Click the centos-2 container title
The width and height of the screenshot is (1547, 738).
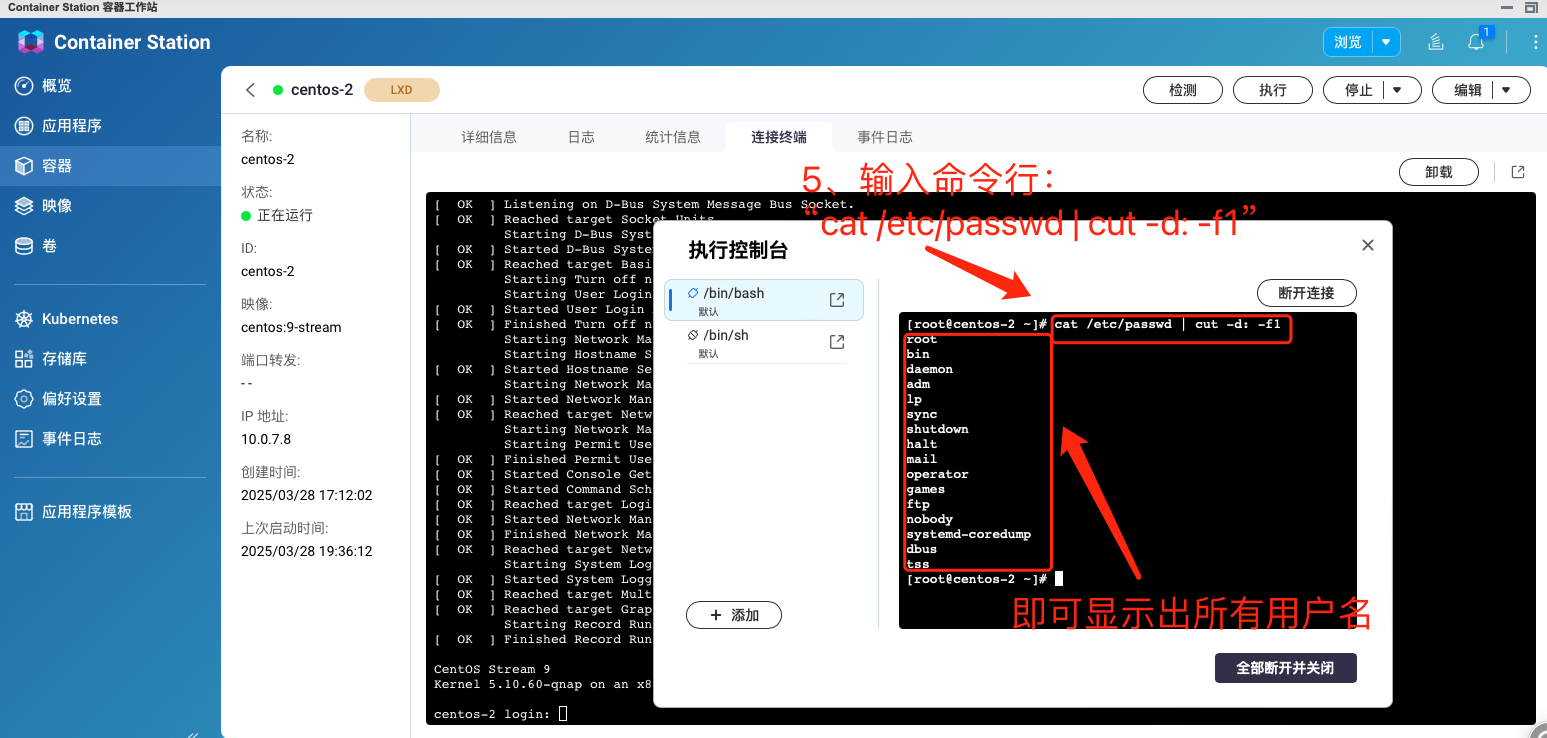(322, 90)
